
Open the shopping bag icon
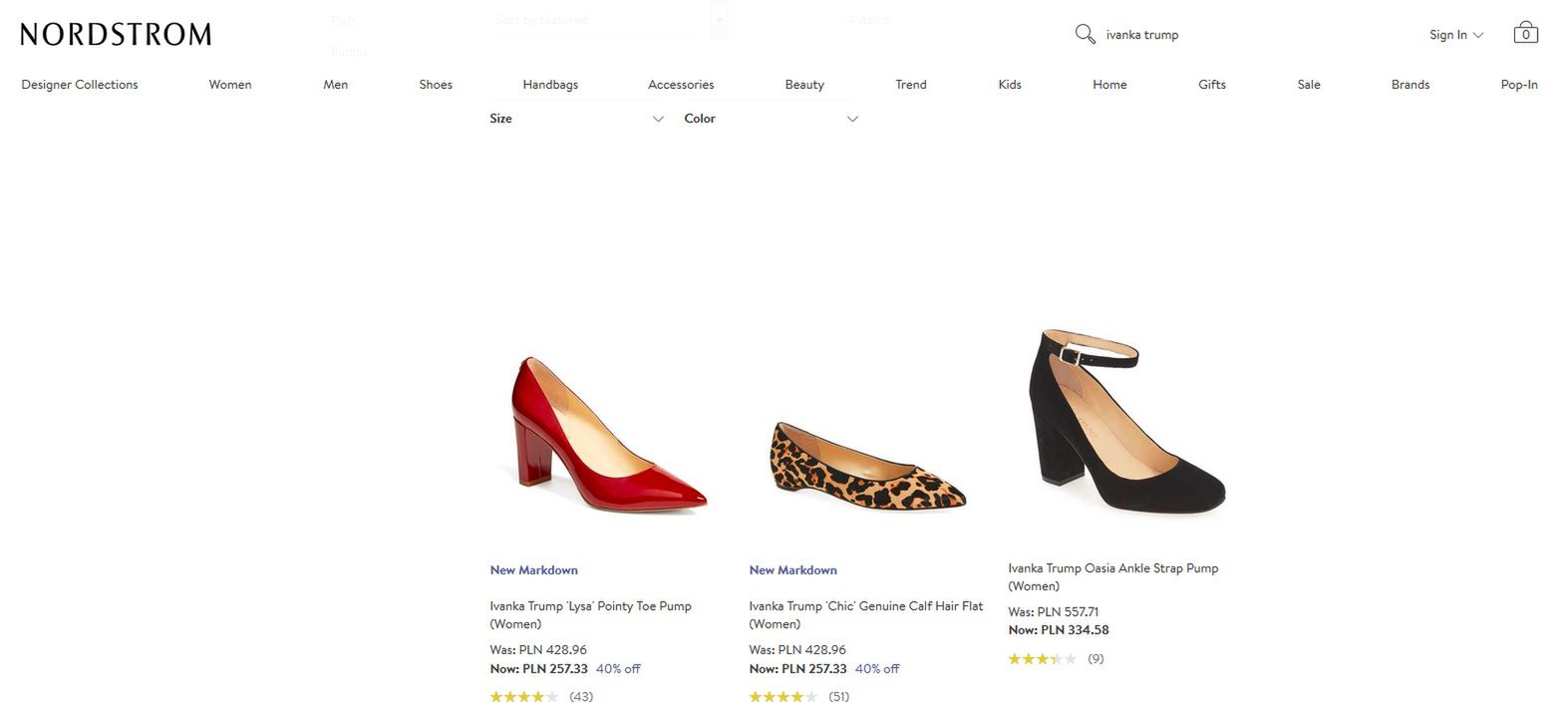[1525, 33]
